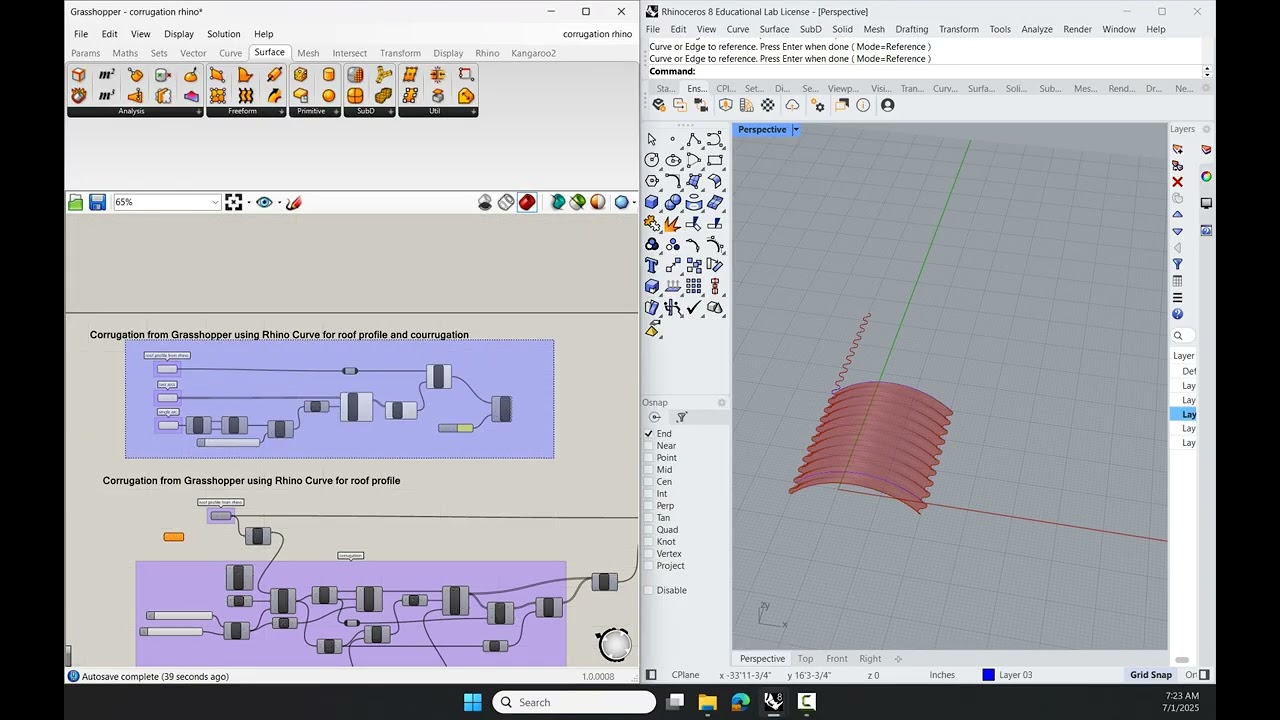Enable the Mid osnap checkbox
This screenshot has width=1280, height=720.
pos(649,470)
